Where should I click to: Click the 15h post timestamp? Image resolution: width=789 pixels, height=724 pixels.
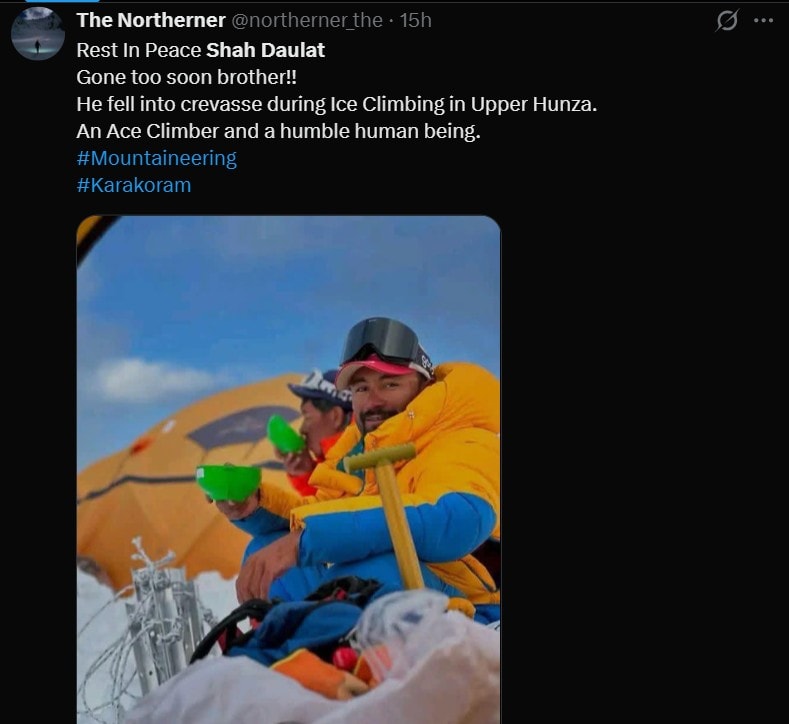[416, 20]
